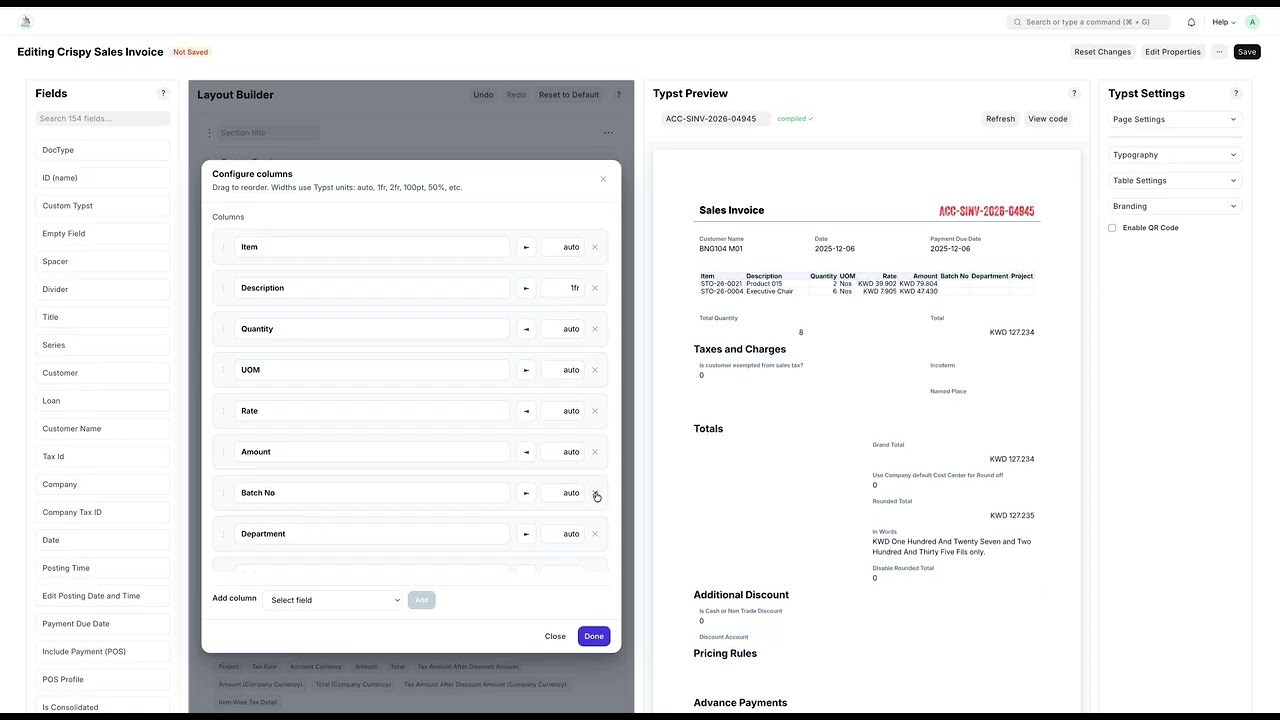Toggle alignment for the Amount column
The height and width of the screenshot is (720, 1280).
coord(526,452)
